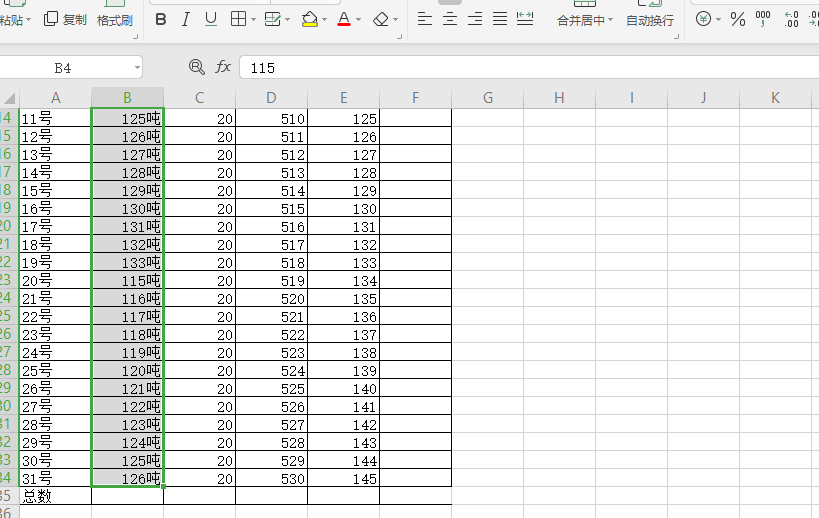The image size is (819, 518).
Task: Click 自动换行 wrap text button
Action: click(x=650, y=20)
